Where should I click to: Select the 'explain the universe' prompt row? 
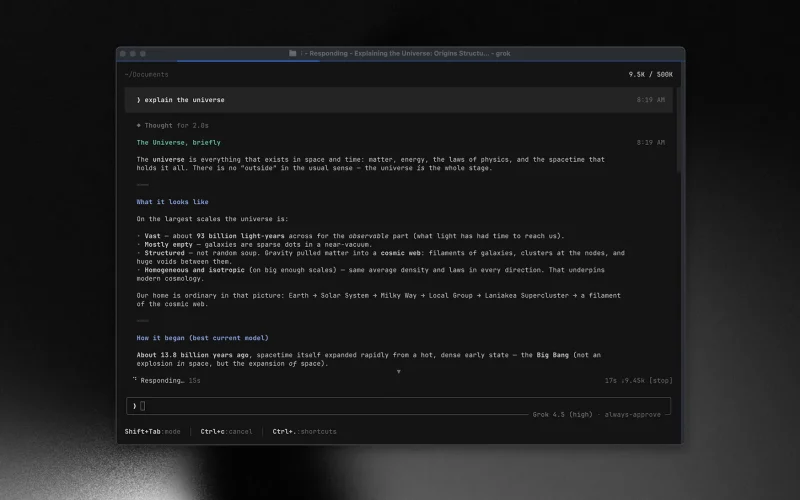[x=398, y=100]
